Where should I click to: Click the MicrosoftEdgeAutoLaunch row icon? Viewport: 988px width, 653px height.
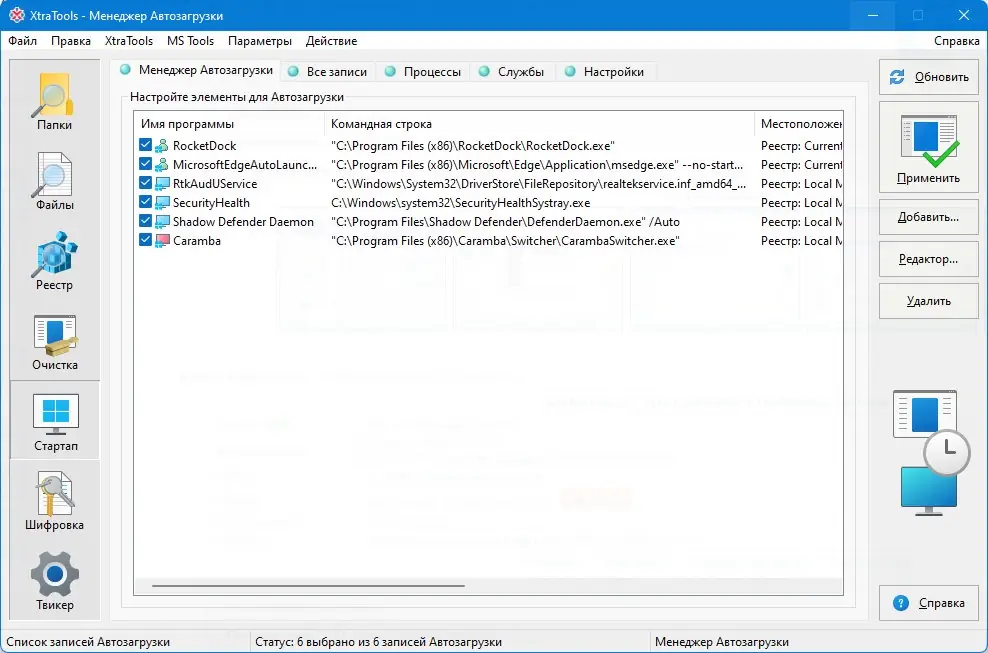pyautogui.click(x=162, y=165)
